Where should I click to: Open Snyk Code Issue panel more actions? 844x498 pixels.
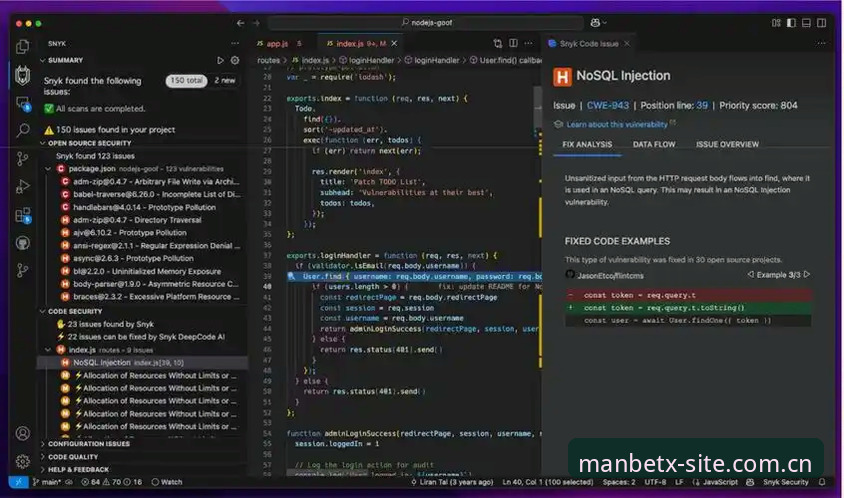821,43
